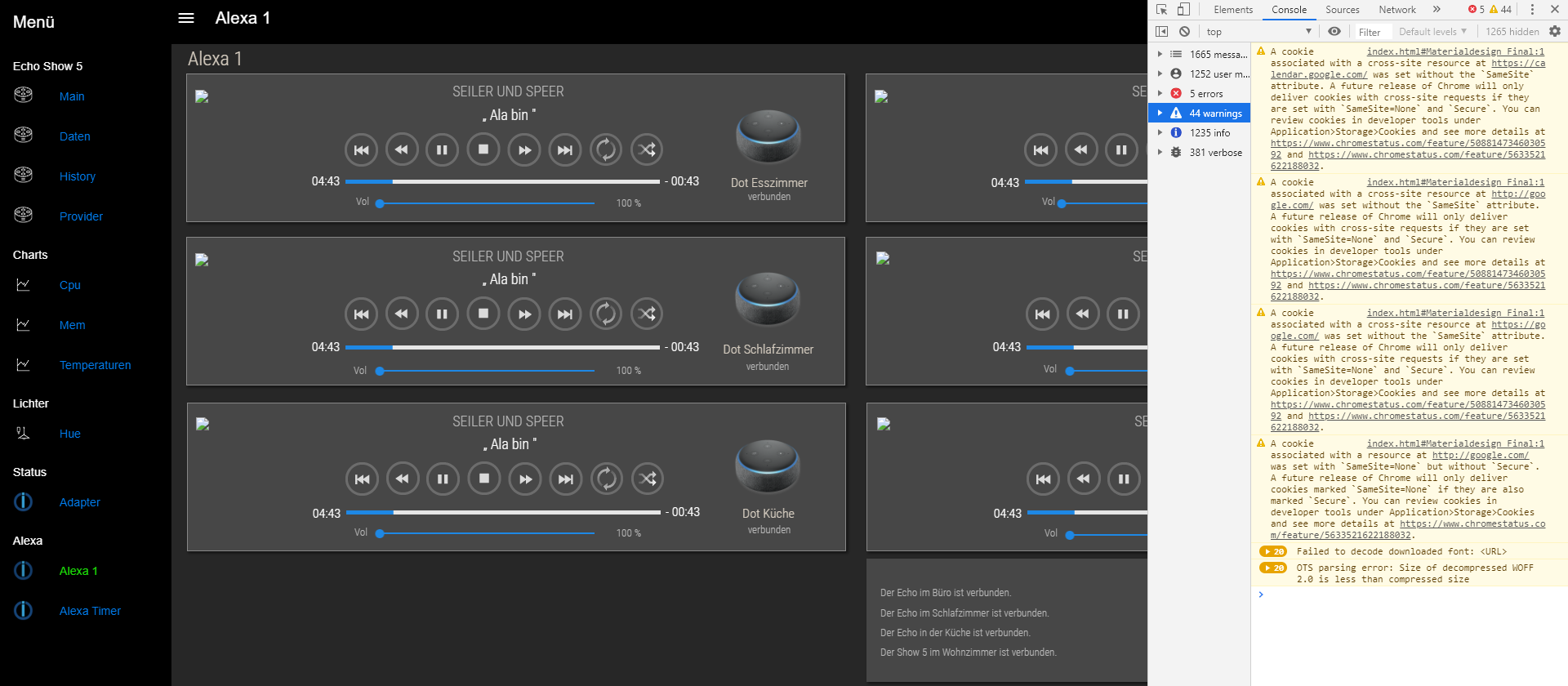
Task: Open the Temperaturen chart page
Action: (x=95, y=365)
